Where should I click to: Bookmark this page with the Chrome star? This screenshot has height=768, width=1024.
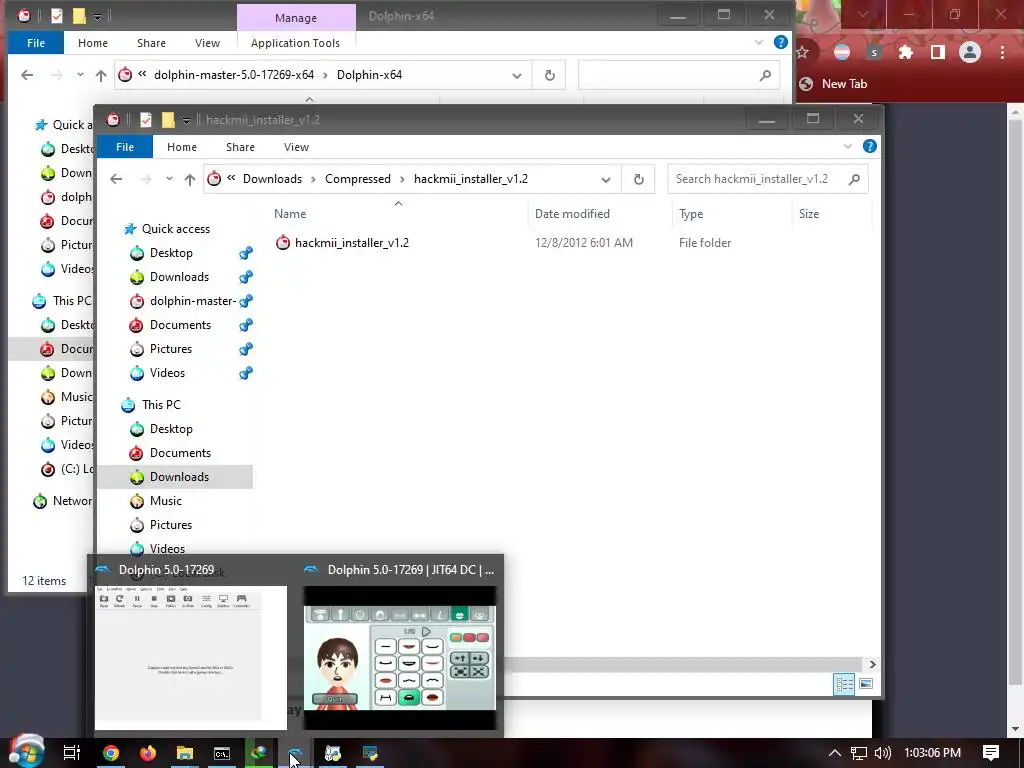[803, 52]
